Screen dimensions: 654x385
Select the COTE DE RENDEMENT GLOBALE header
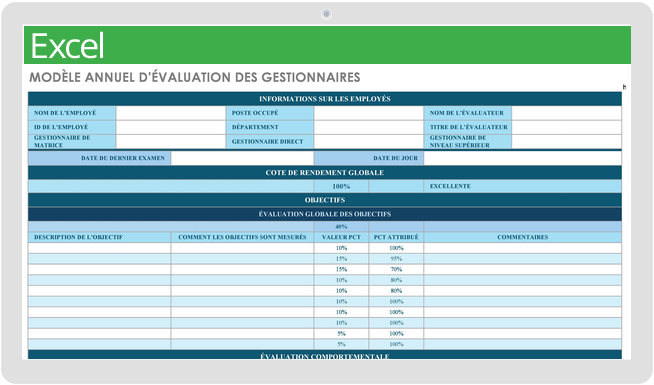click(x=324, y=172)
